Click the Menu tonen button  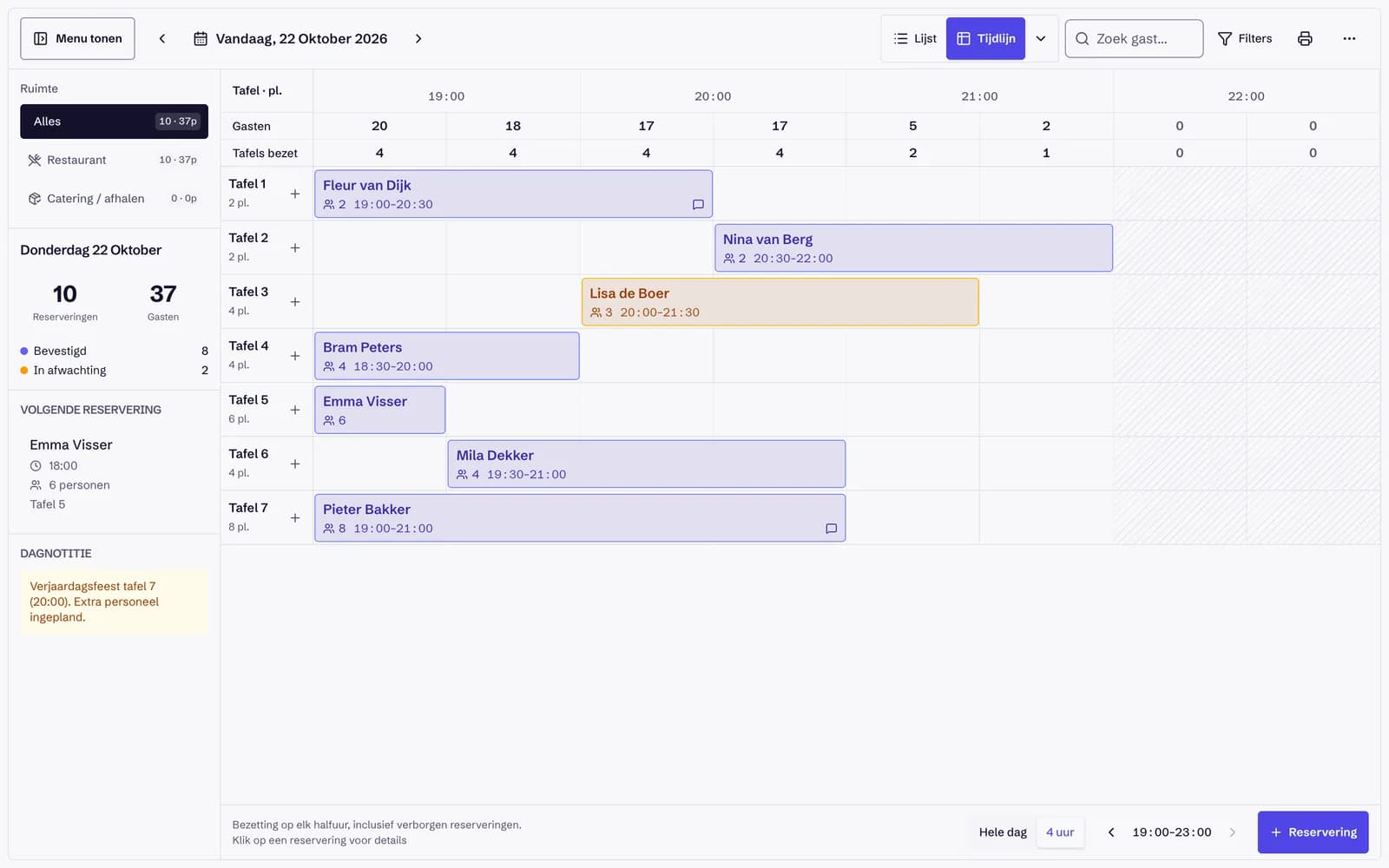pos(77,38)
